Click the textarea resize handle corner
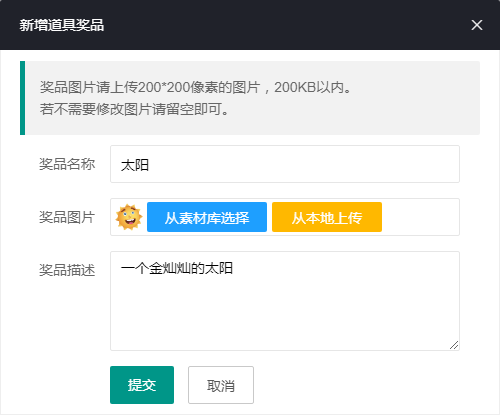500x415 pixels. pos(454,345)
